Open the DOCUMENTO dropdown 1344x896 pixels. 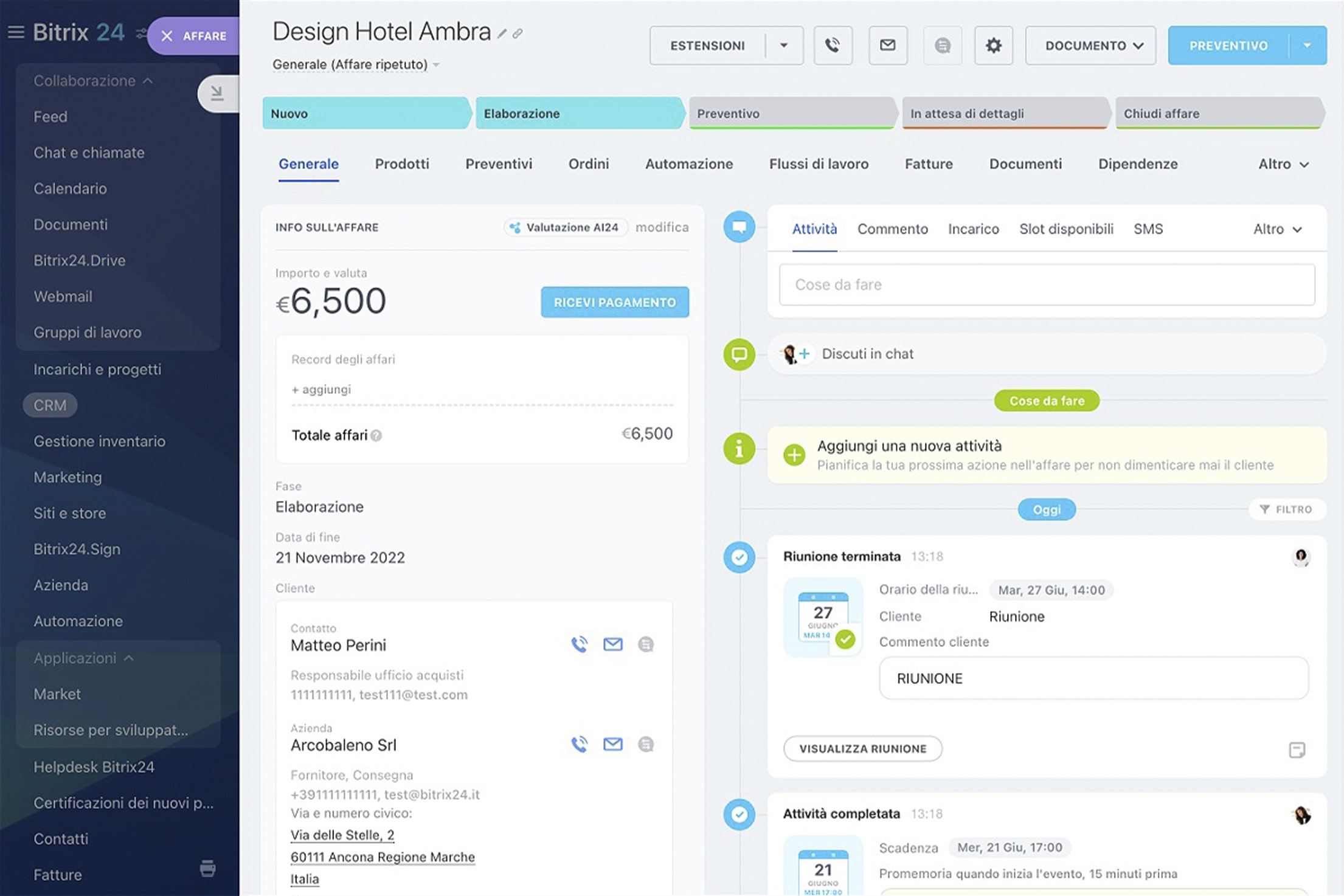point(1090,45)
